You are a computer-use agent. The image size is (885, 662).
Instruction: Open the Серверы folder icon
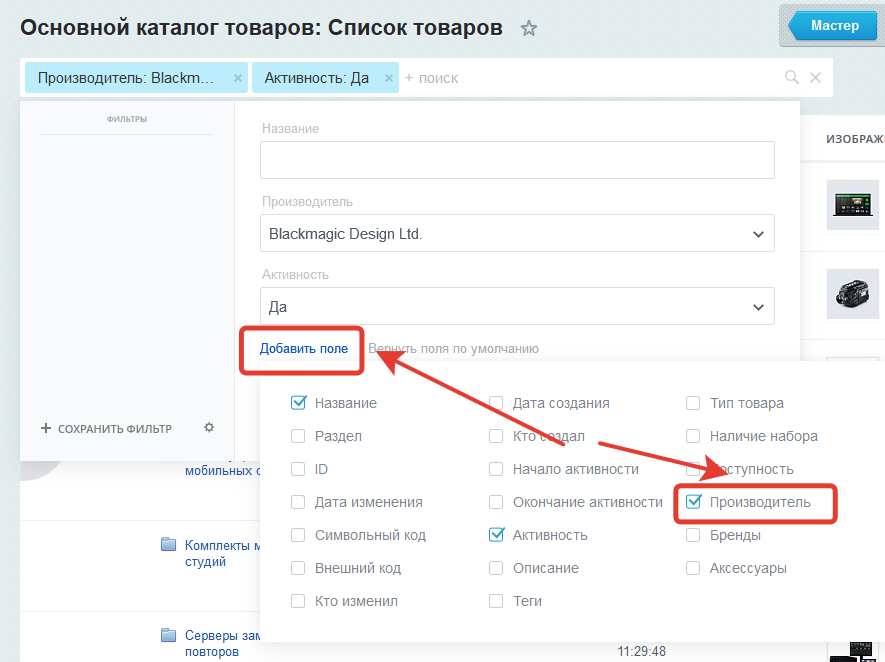click(x=168, y=635)
